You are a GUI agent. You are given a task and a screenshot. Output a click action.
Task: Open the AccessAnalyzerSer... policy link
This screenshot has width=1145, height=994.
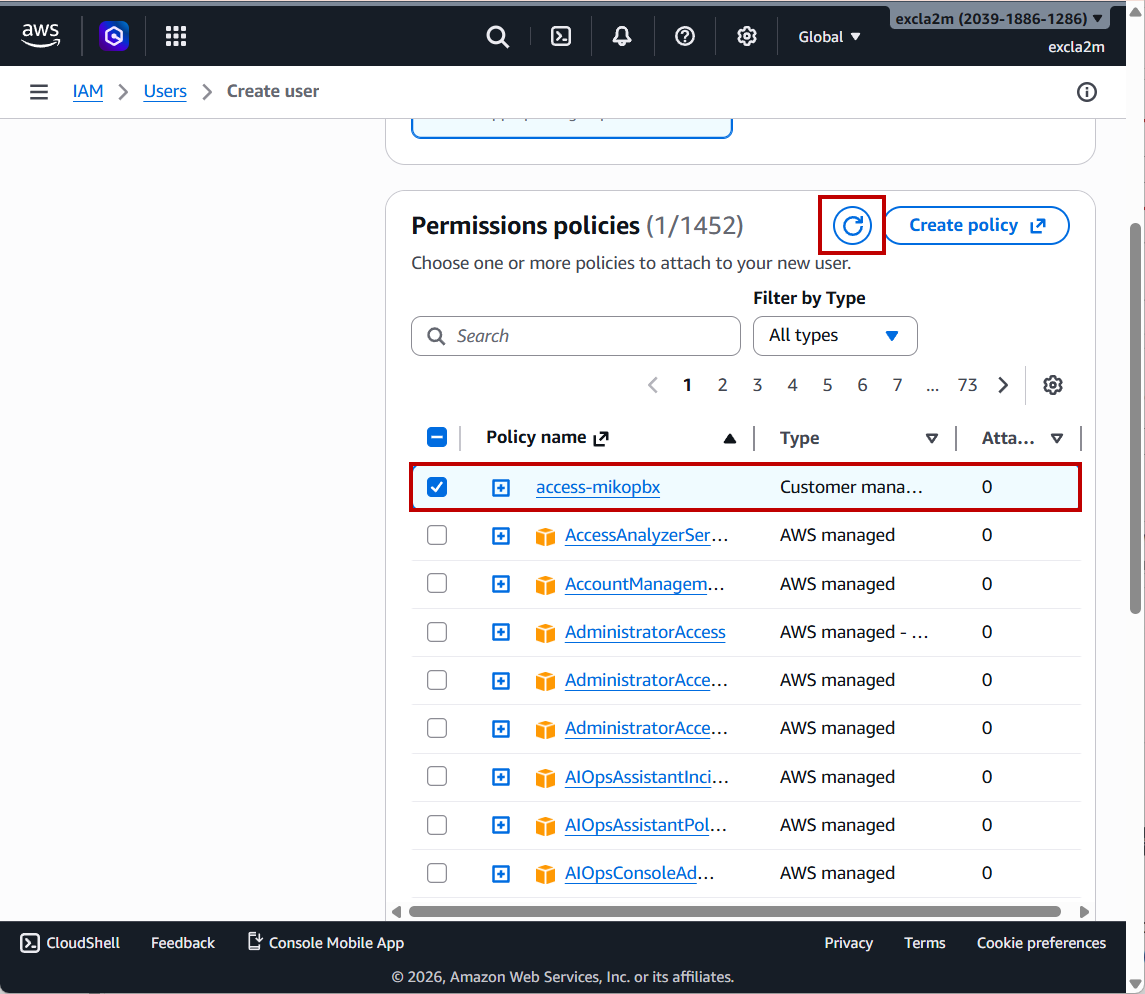tap(646, 535)
